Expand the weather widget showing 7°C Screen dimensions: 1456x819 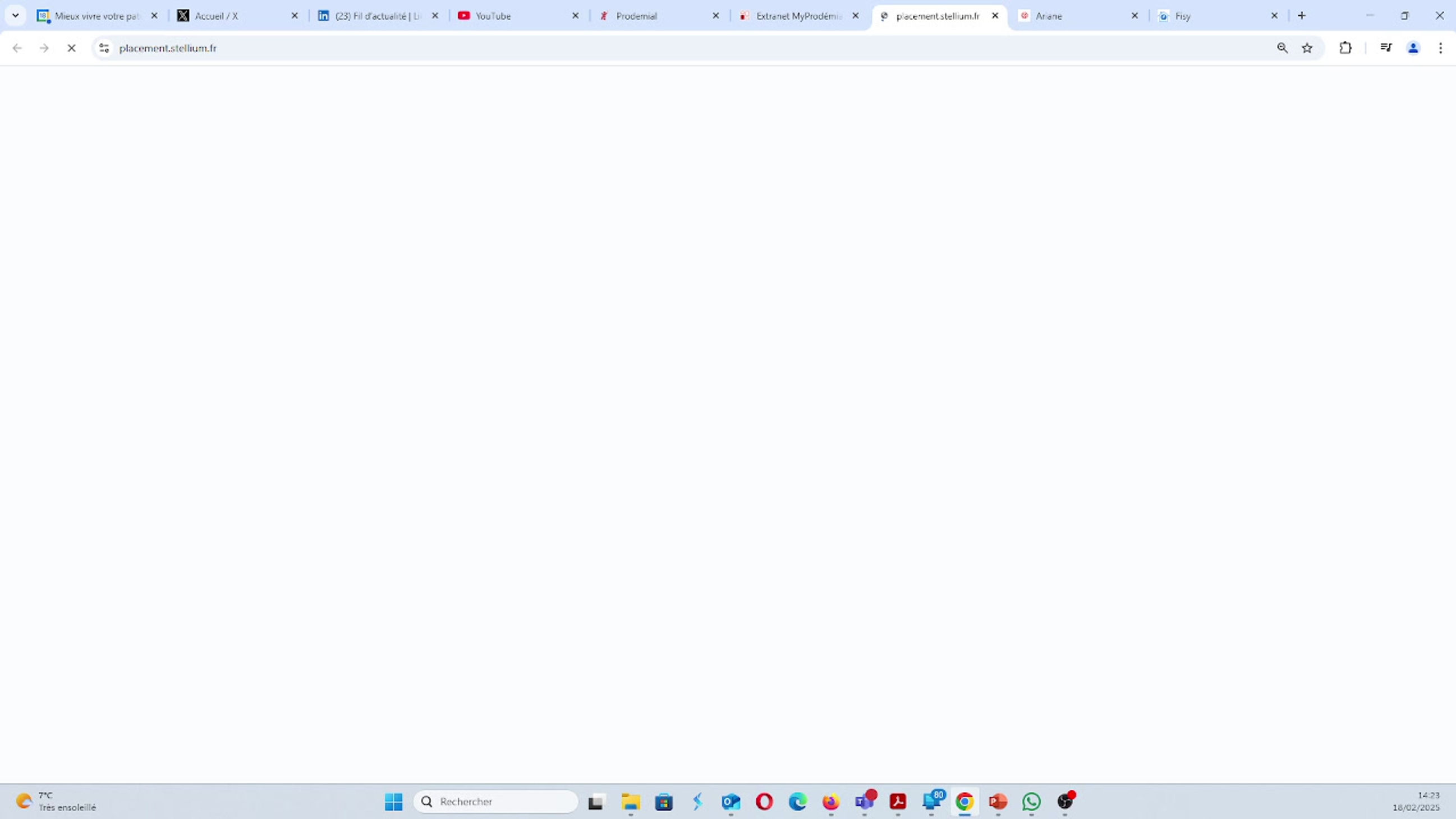pos(57,802)
